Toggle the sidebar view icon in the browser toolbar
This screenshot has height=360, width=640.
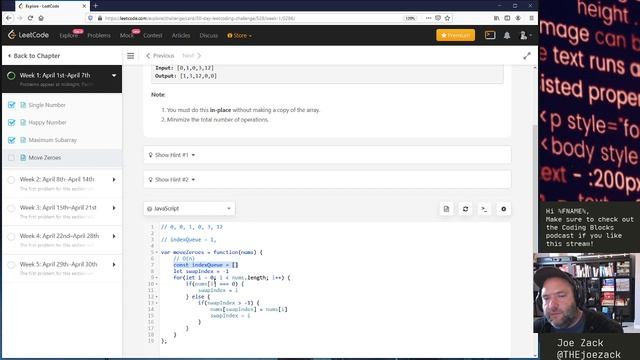point(507,18)
